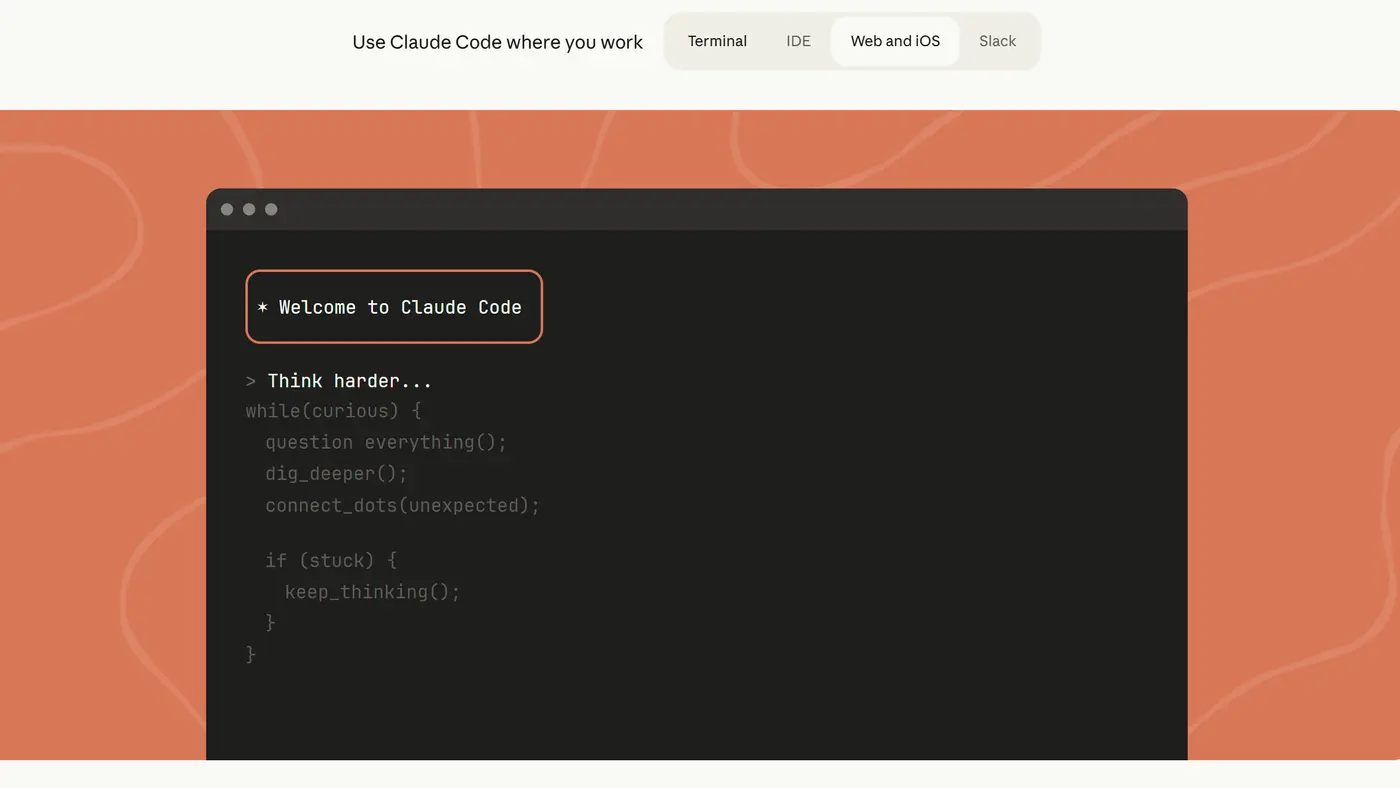Click the 'Think harder...' prompt line
The width and height of the screenshot is (1400, 788).
coord(339,381)
